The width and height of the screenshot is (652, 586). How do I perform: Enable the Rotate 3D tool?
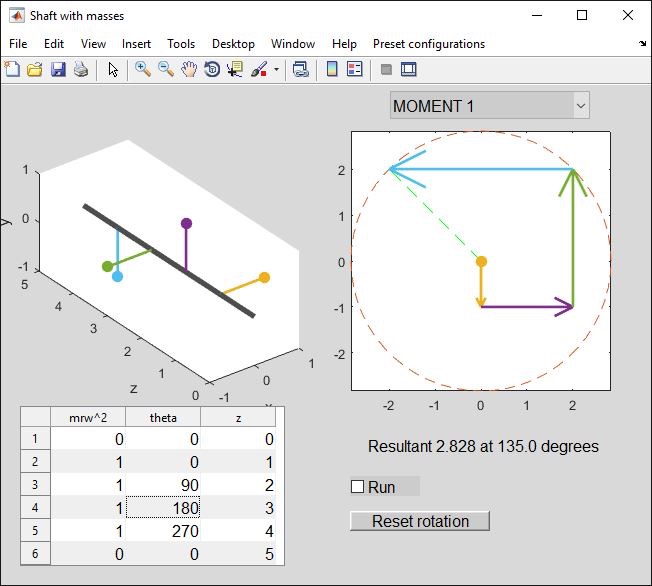212,70
